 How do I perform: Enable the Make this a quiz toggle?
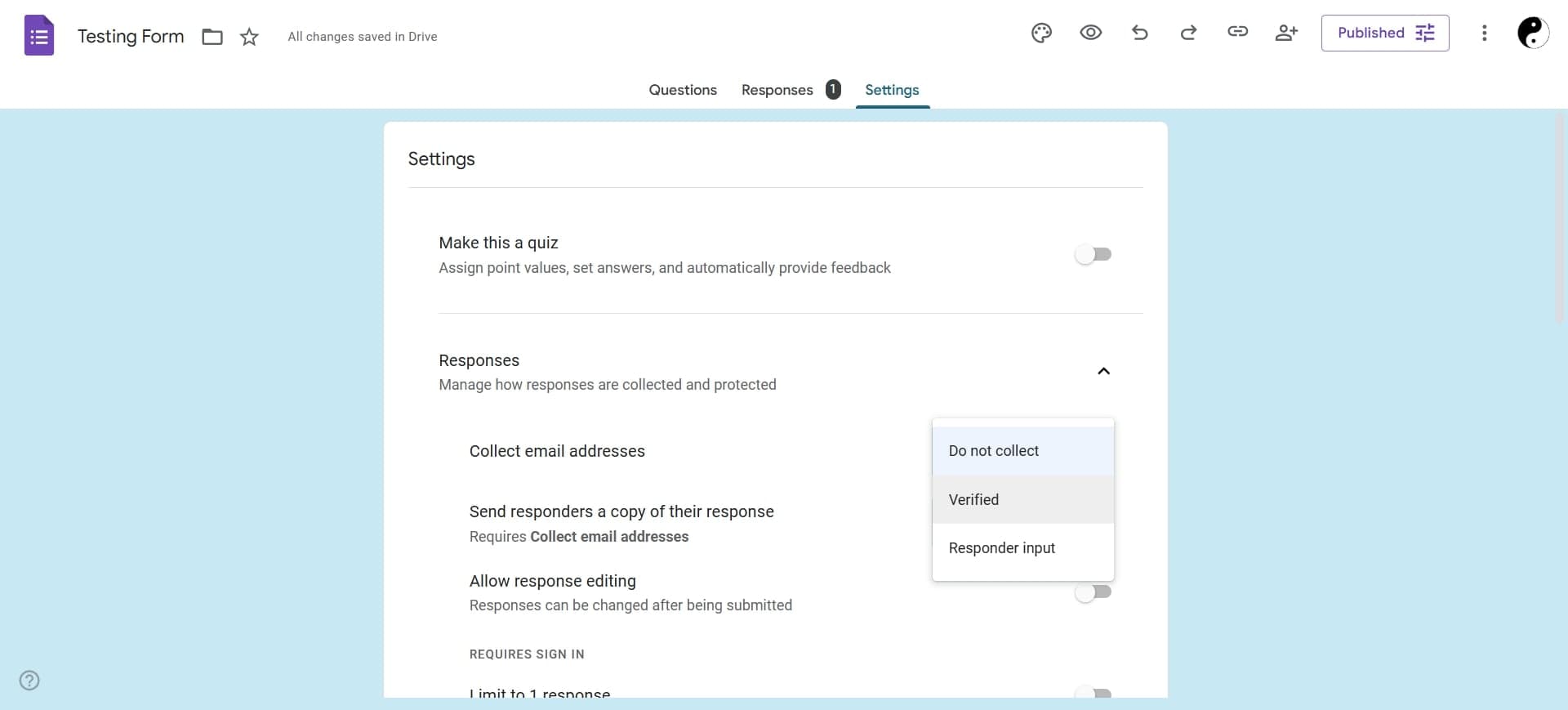point(1093,255)
